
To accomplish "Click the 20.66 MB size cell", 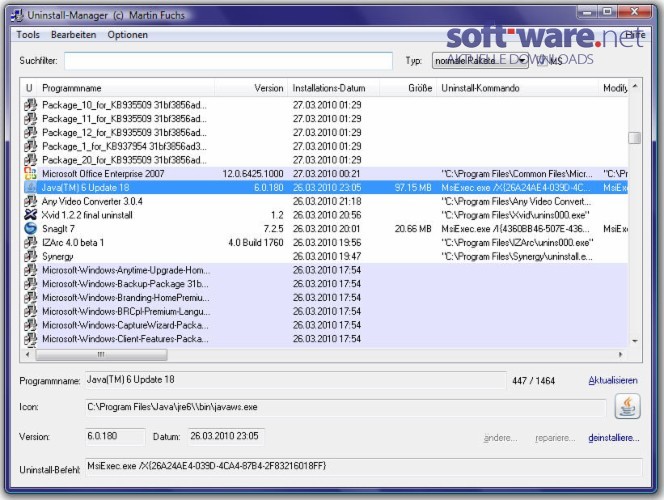I will [413, 229].
